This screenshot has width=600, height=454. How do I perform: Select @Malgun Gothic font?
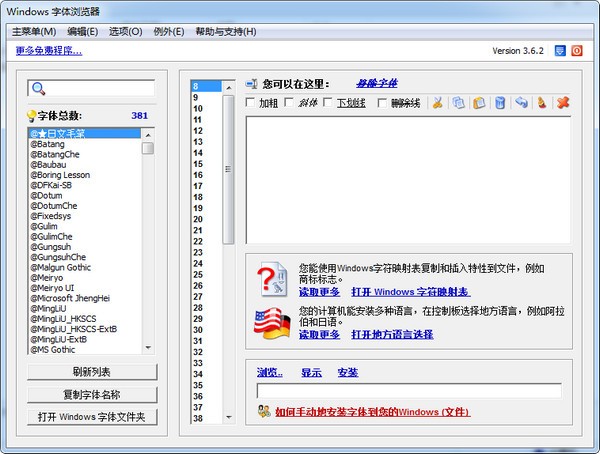(85, 267)
